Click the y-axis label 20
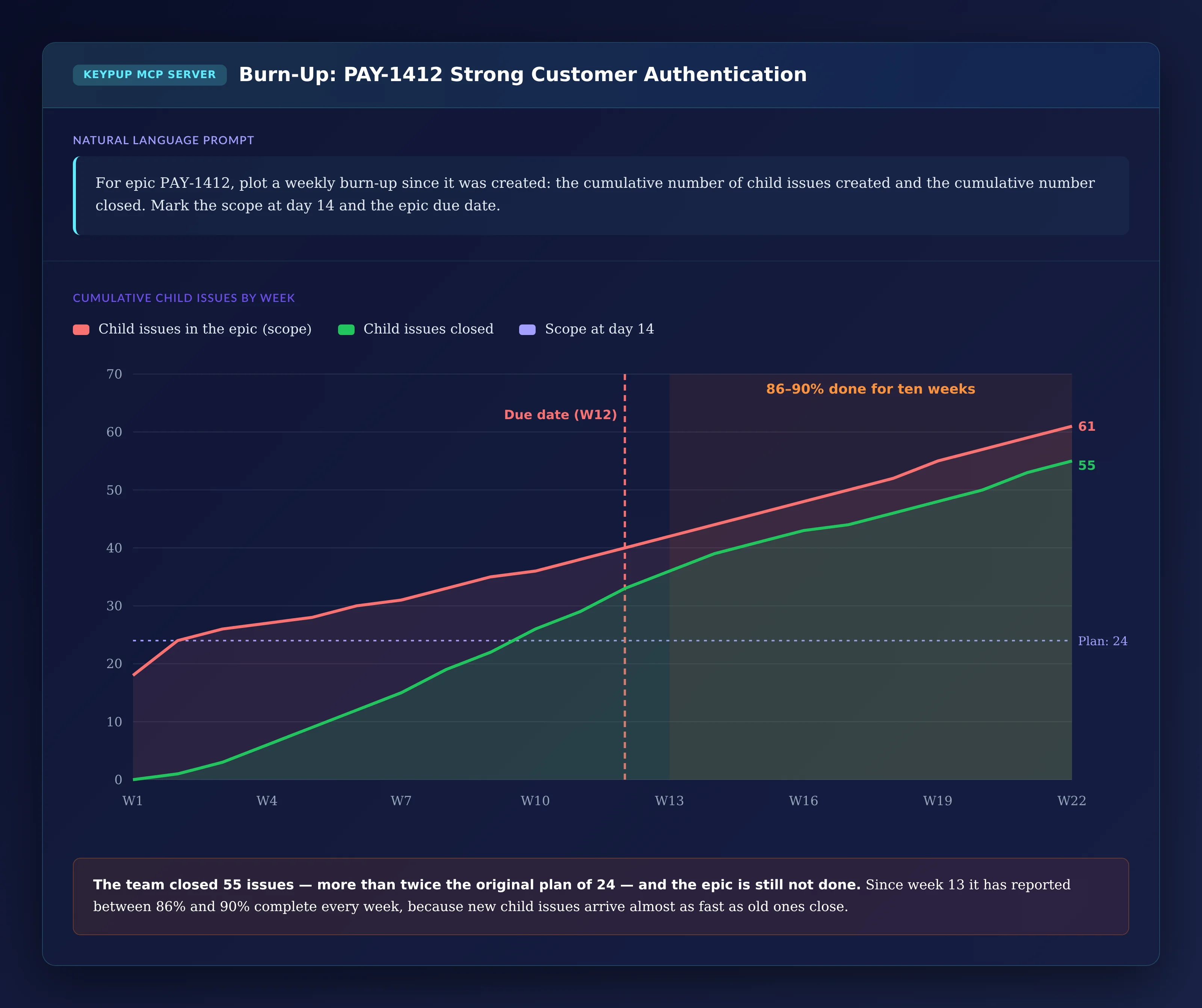This screenshot has height=1008, width=1202. pos(114,664)
